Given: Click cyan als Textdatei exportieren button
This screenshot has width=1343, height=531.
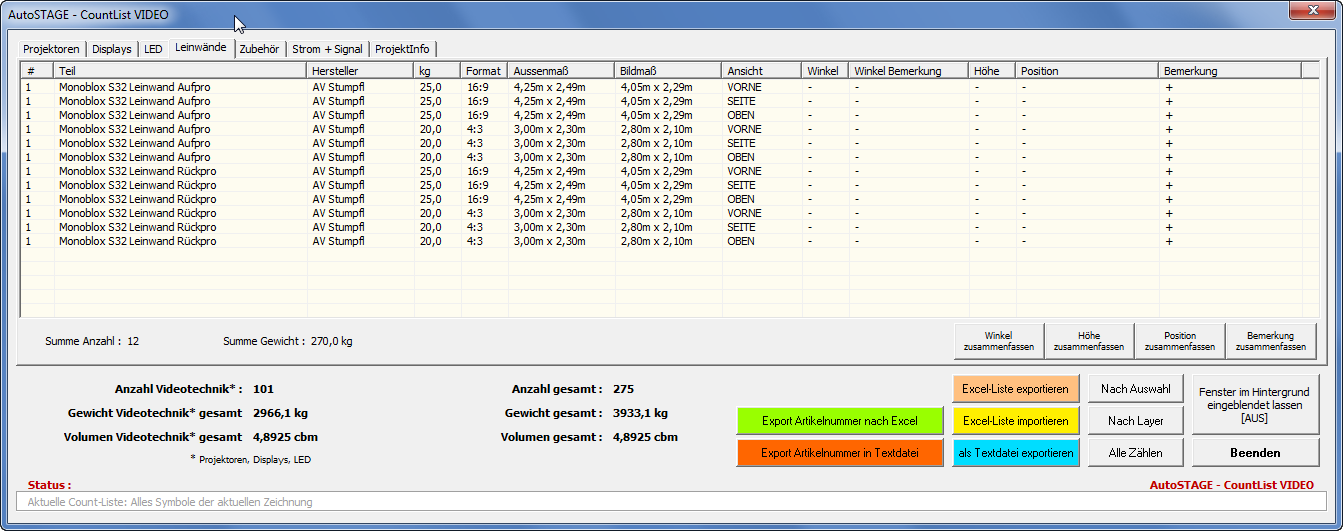Looking at the screenshot, I should 1016,453.
